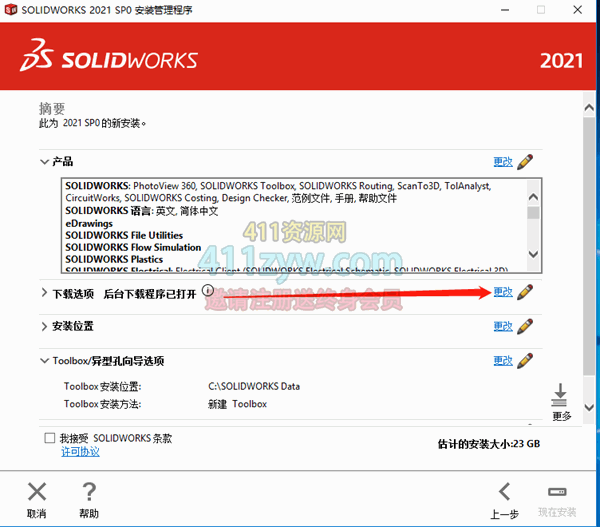
Task: Collapse the Toolbox/异型孔向导选项 section chevron
Action: 44,361
